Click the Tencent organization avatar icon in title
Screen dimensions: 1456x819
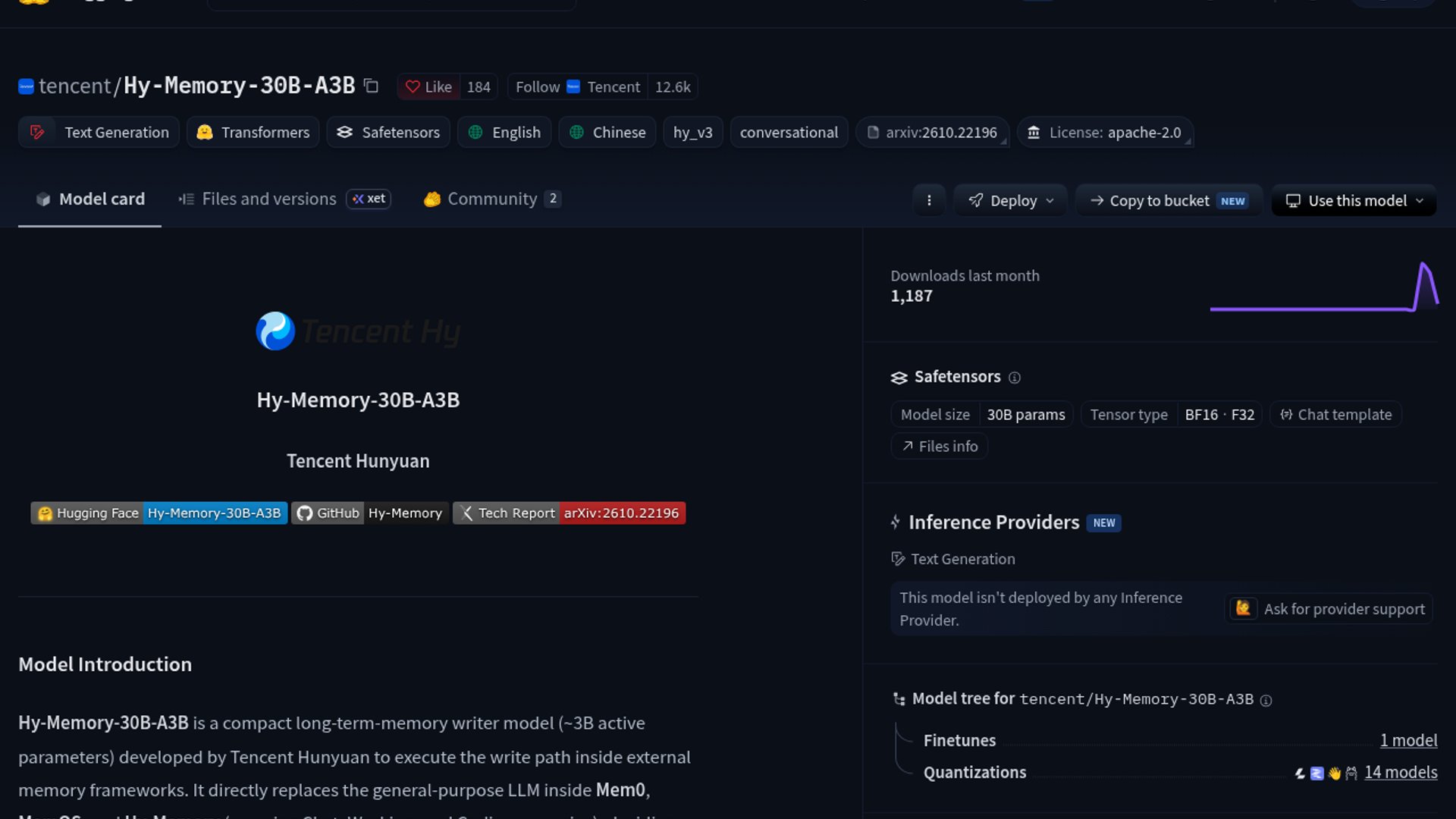coord(26,86)
